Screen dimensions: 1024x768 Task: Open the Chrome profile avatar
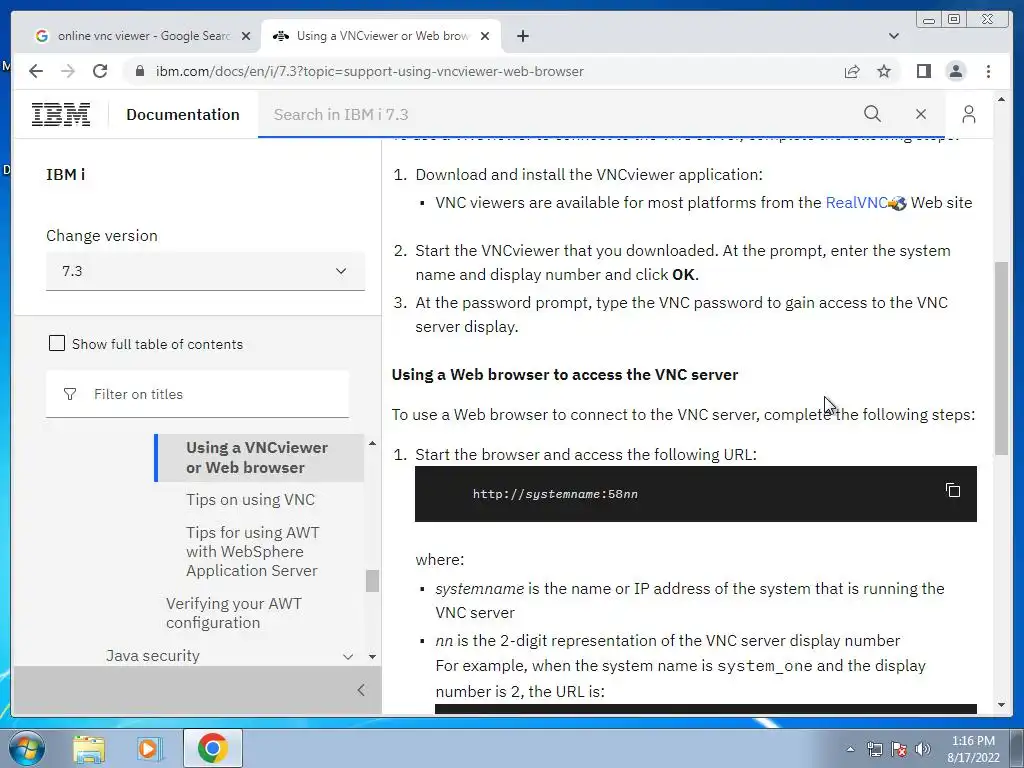(x=955, y=71)
